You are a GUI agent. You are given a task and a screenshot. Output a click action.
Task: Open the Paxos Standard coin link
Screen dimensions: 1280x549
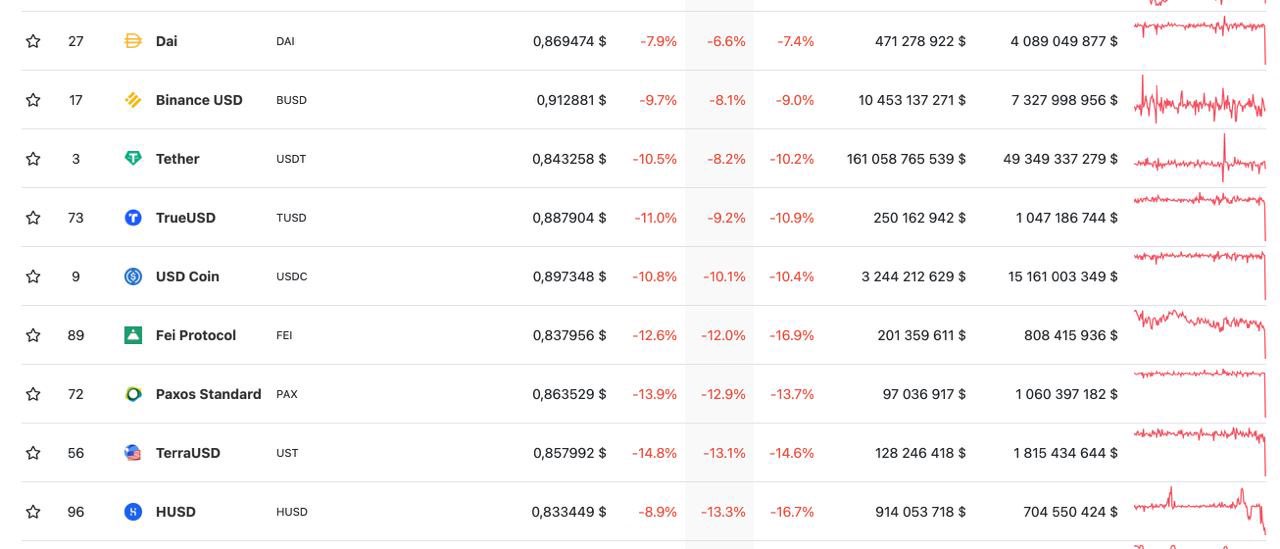click(x=208, y=394)
